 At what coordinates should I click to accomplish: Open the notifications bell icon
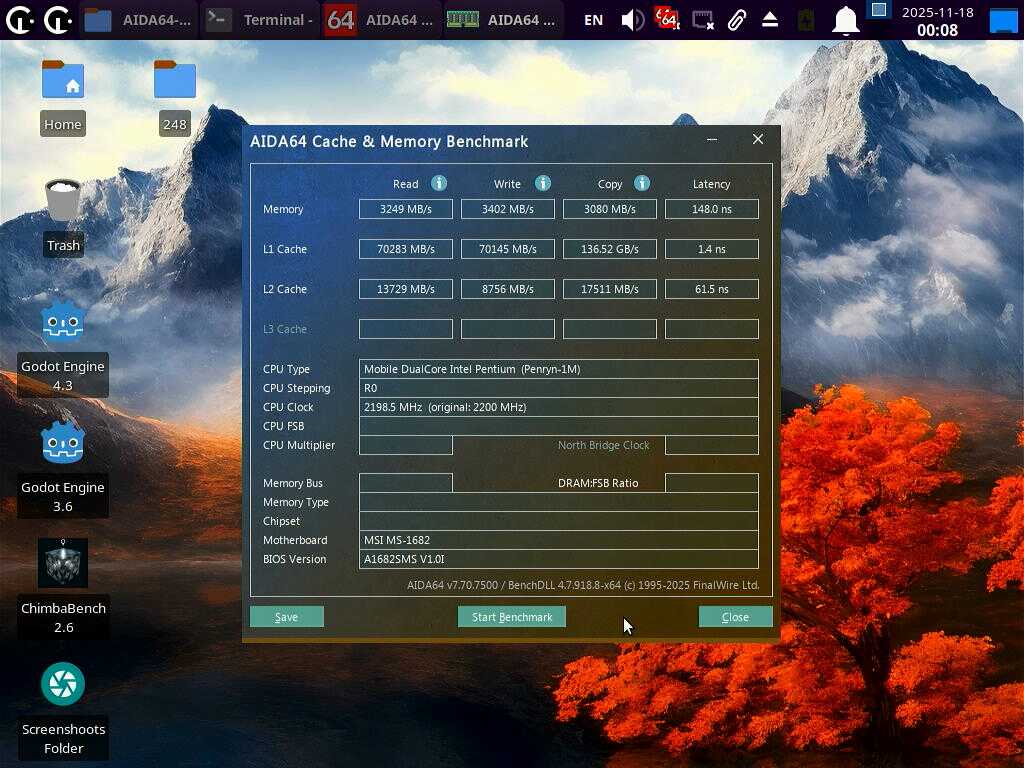pos(845,20)
